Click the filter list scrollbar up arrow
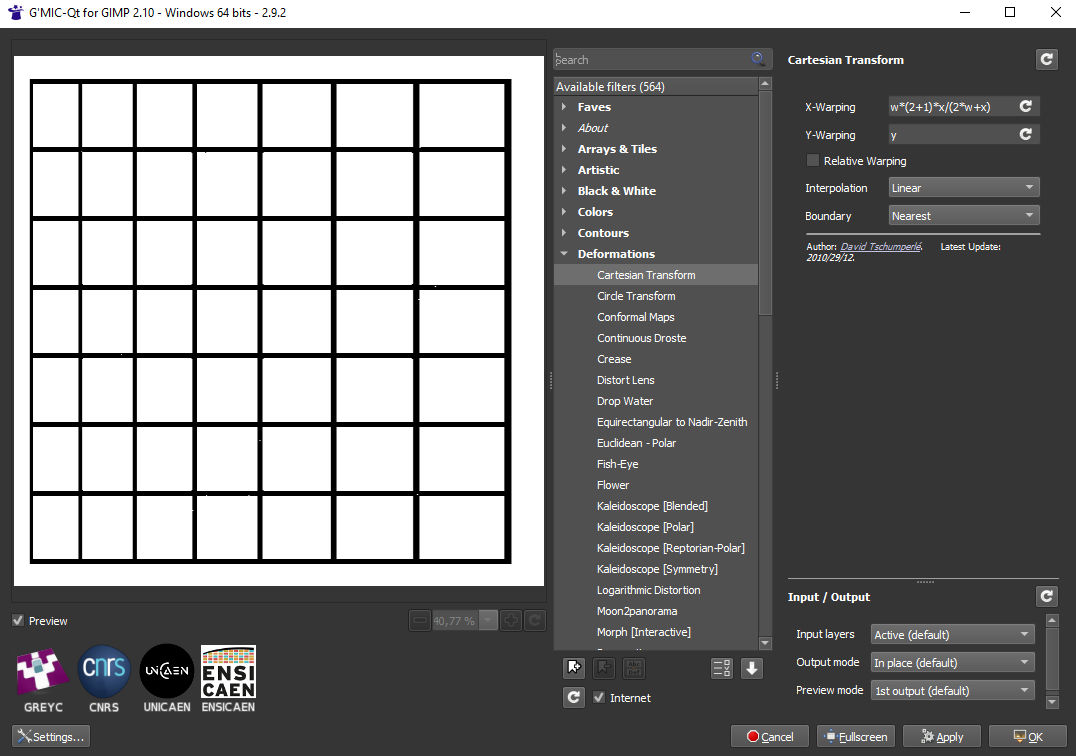1076x756 pixels. [765, 83]
